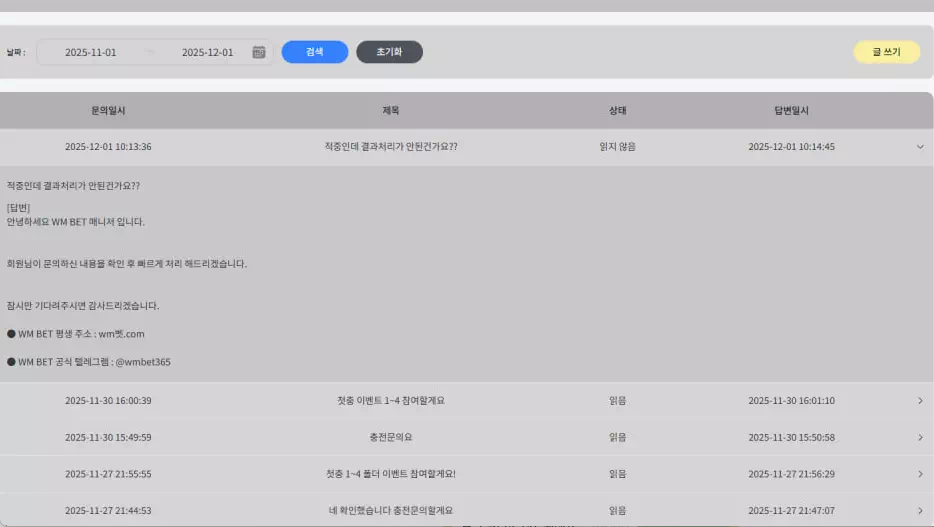Expand the 2025-11-27 21:44:53 inquiry arrow
934x527 pixels.
tap(920, 511)
